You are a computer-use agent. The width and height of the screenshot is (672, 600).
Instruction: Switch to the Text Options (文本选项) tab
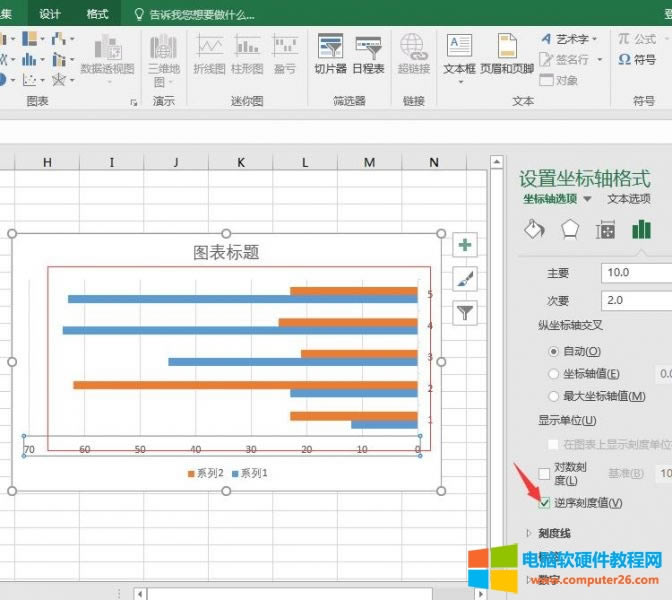(x=628, y=199)
